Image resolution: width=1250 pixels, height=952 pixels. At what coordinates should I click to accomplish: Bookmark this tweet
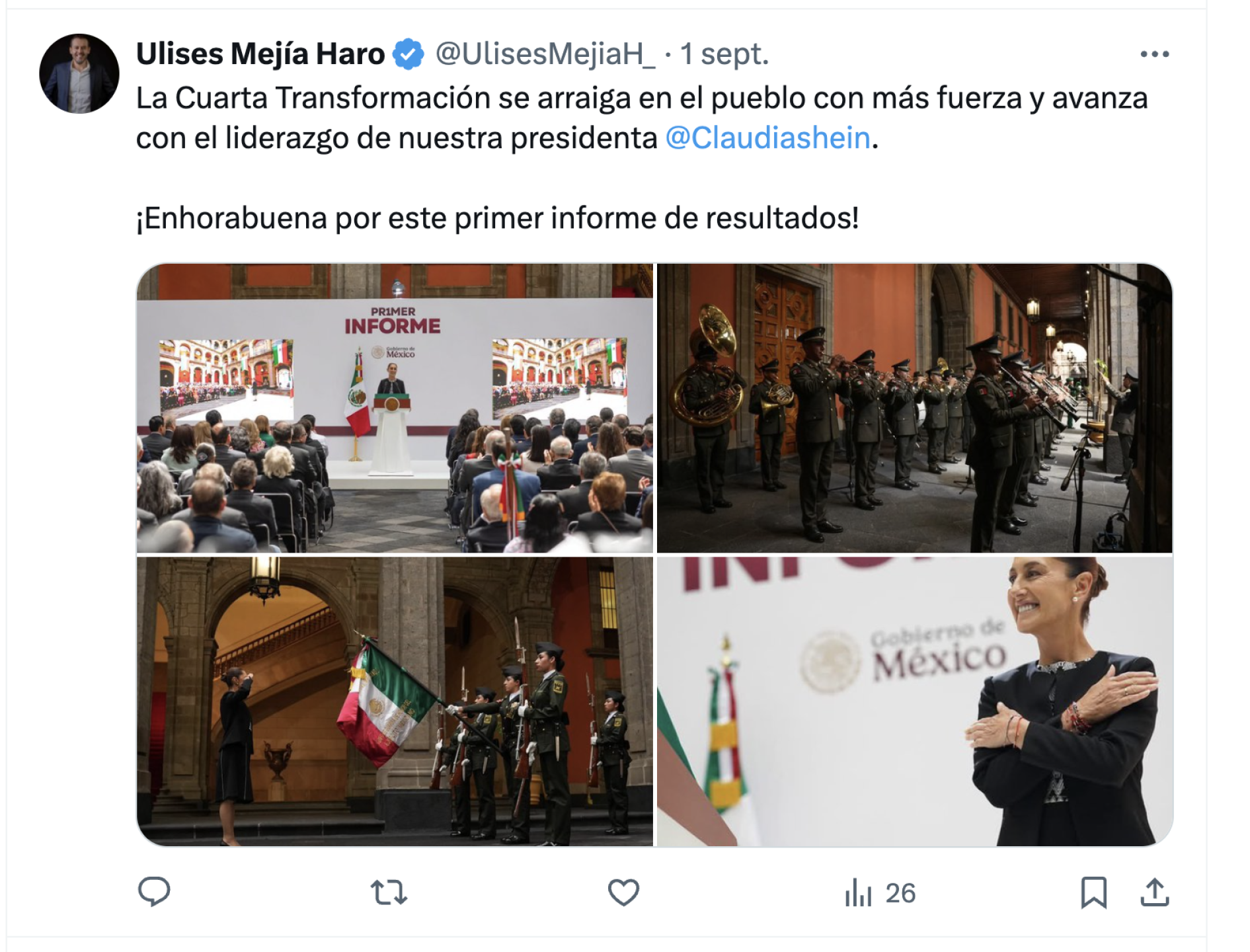(x=1093, y=892)
